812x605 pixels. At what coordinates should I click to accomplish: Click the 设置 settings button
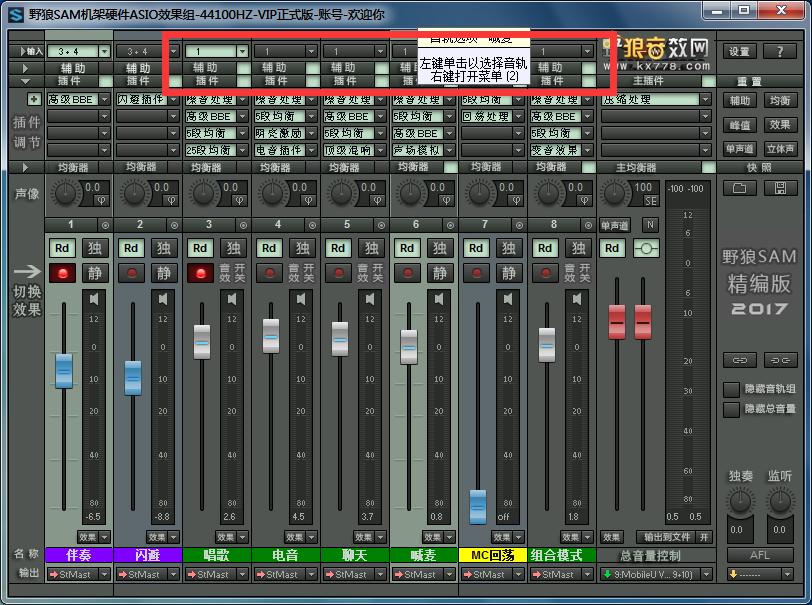(739, 51)
